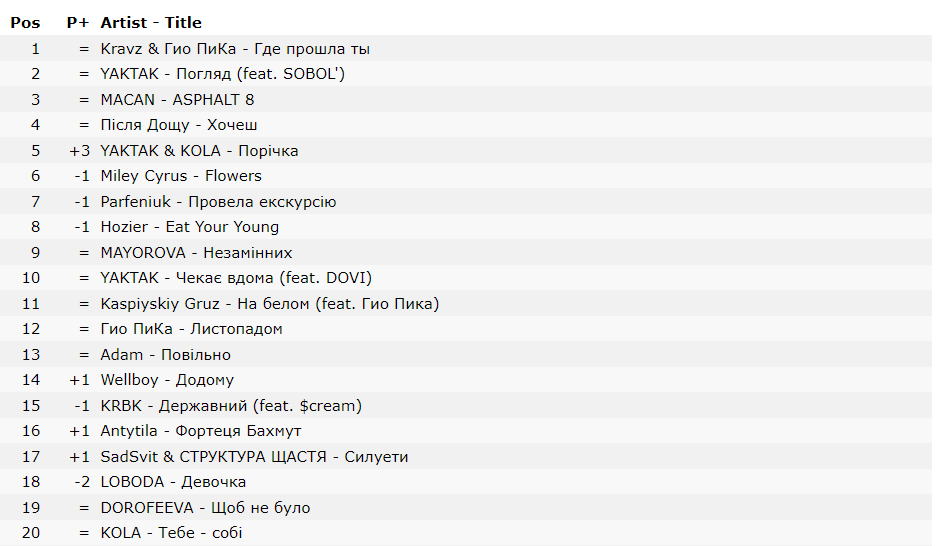
Task: Click Adam - Повільно title
Action: (x=165, y=355)
